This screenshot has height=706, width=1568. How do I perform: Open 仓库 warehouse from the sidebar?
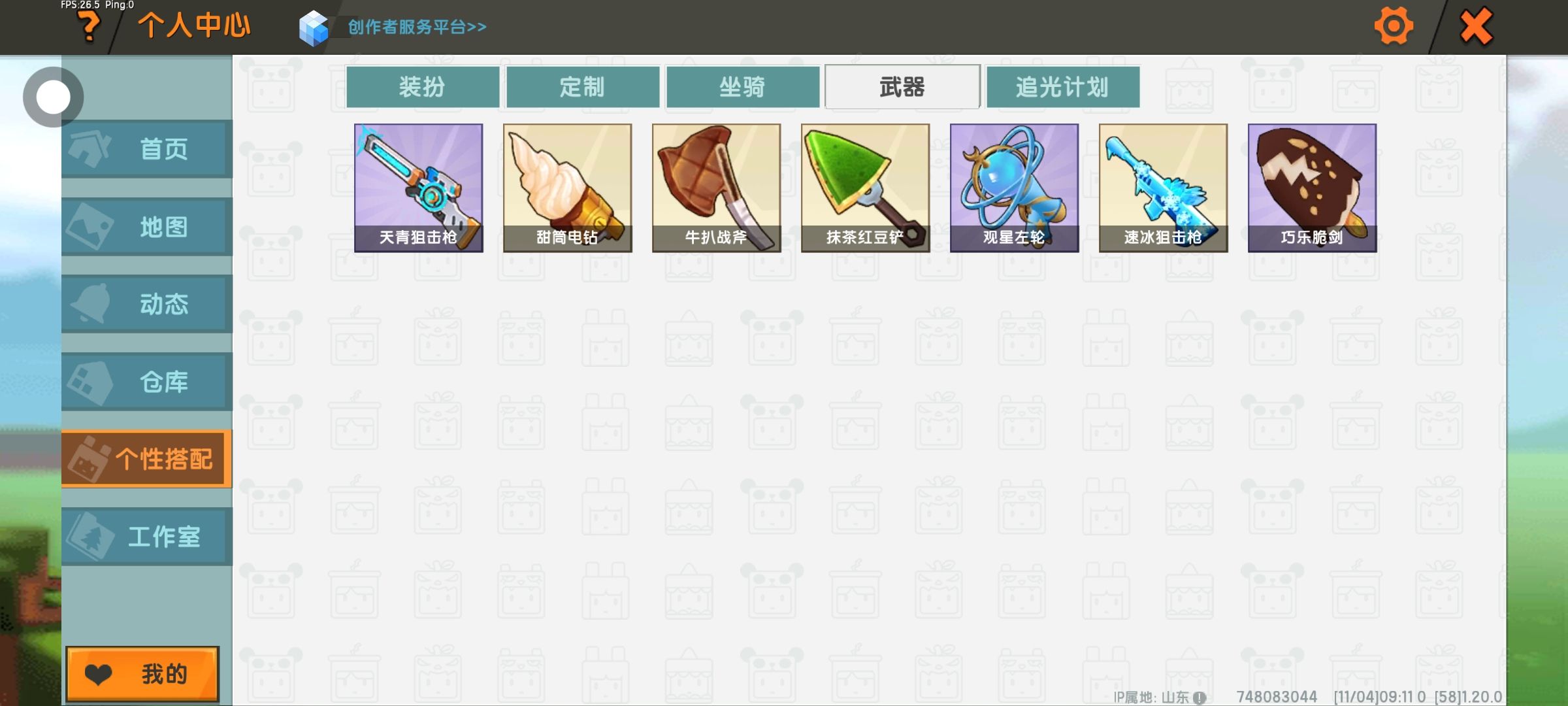(x=147, y=382)
